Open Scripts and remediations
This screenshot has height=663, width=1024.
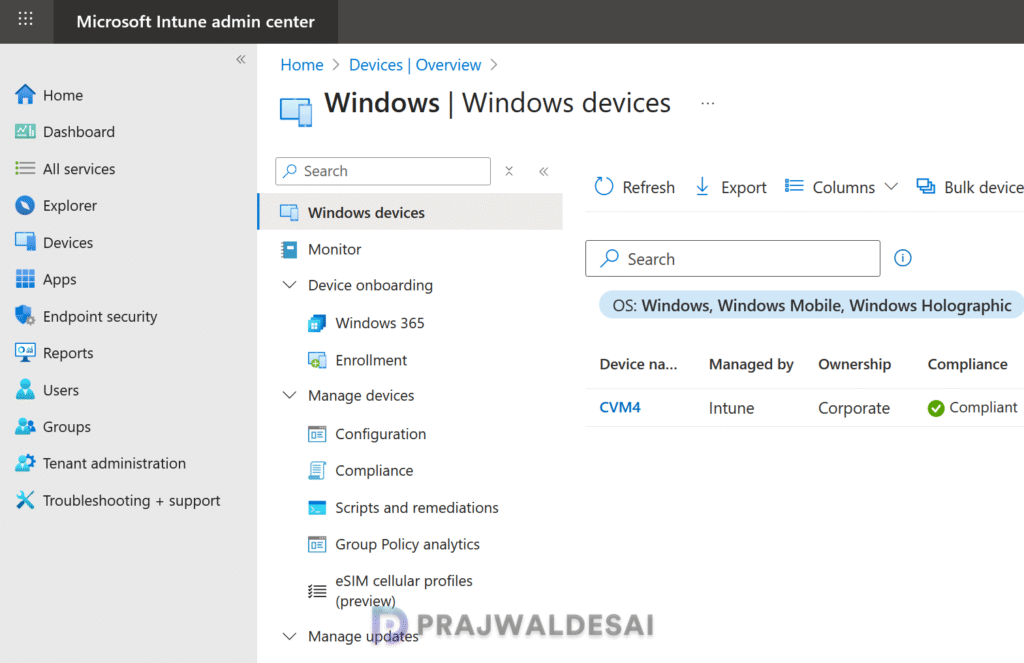pyautogui.click(x=417, y=508)
